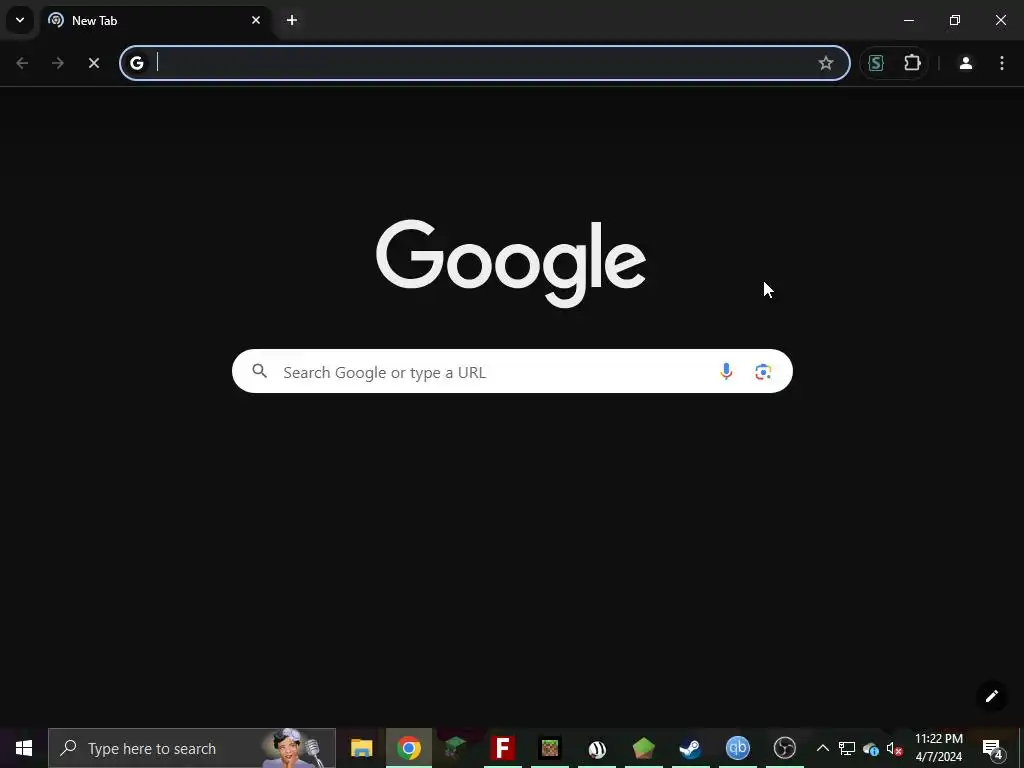Open the green-roofed block icon in taskbar

456,748
